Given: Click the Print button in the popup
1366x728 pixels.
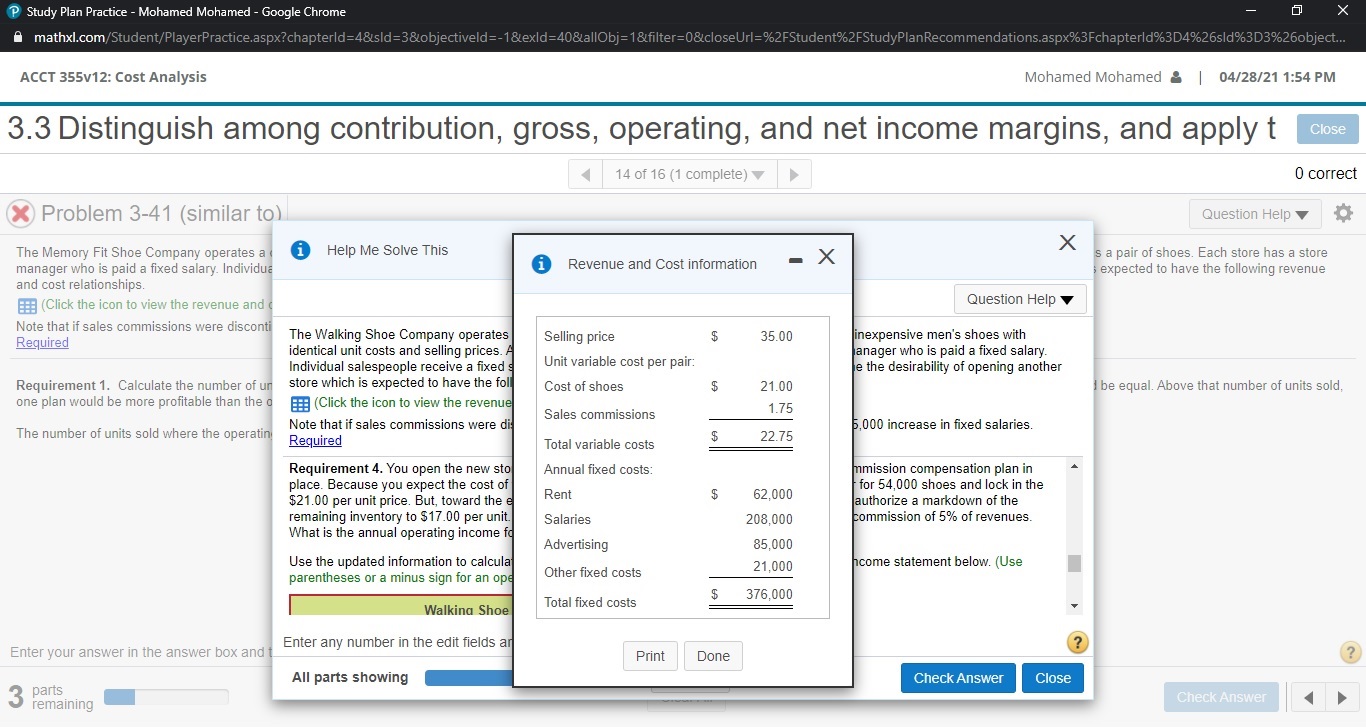Looking at the screenshot, I should [x=650, y=656].
